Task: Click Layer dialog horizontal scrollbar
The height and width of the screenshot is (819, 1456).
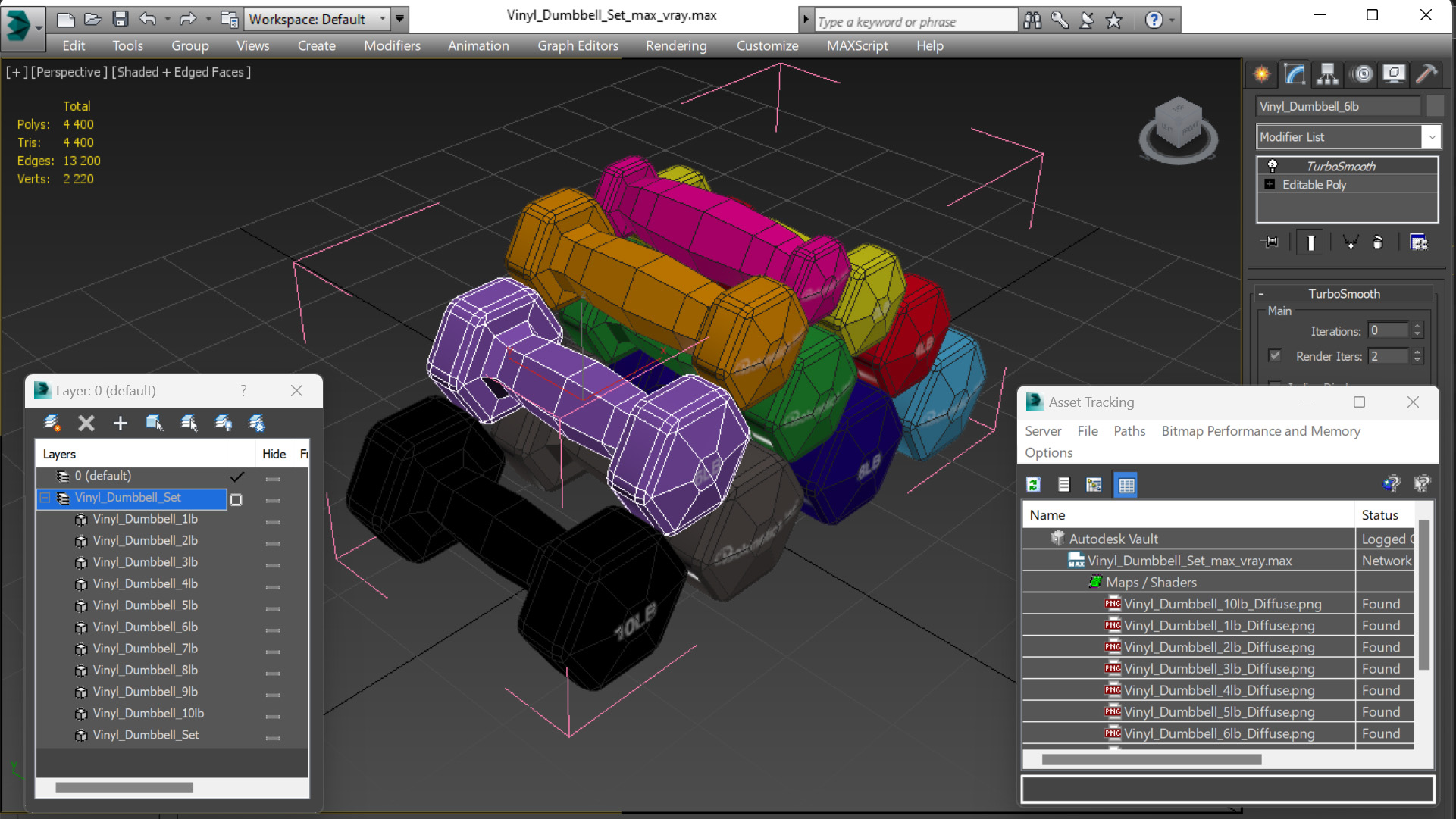Action: coord(124,788)
